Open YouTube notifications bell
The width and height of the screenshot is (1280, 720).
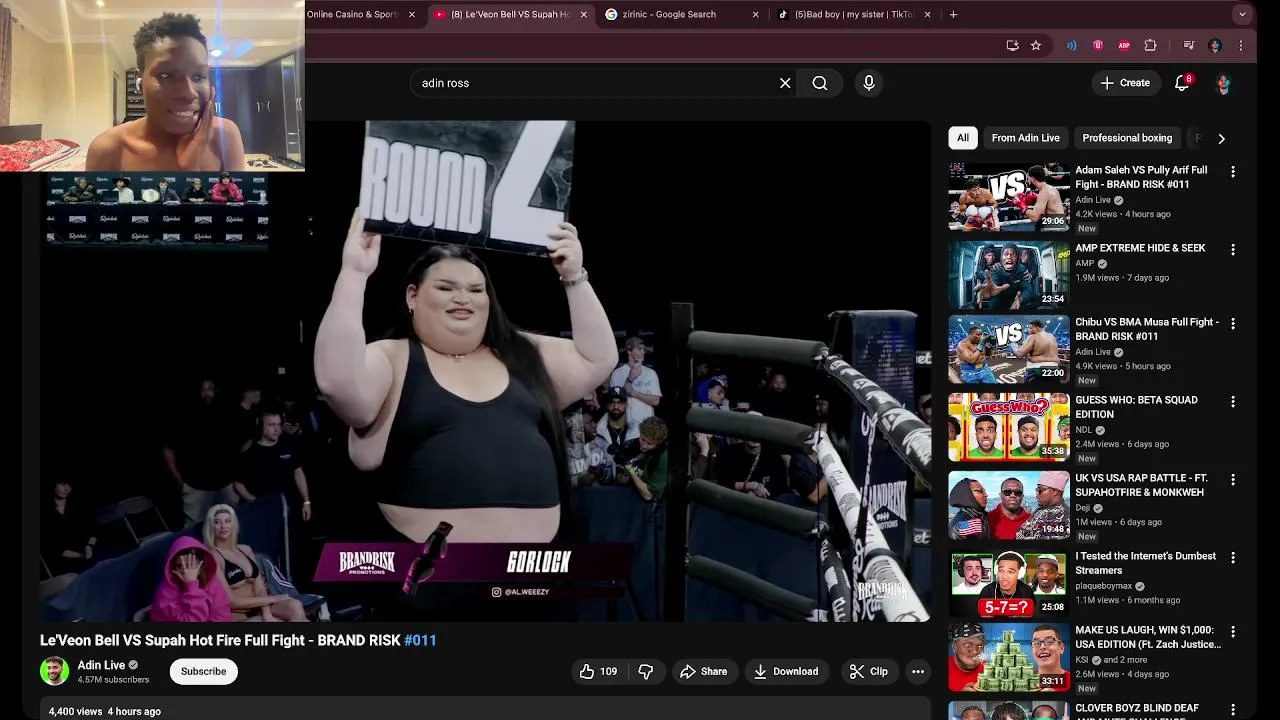pyautogui.click(x=1182, y=83)
